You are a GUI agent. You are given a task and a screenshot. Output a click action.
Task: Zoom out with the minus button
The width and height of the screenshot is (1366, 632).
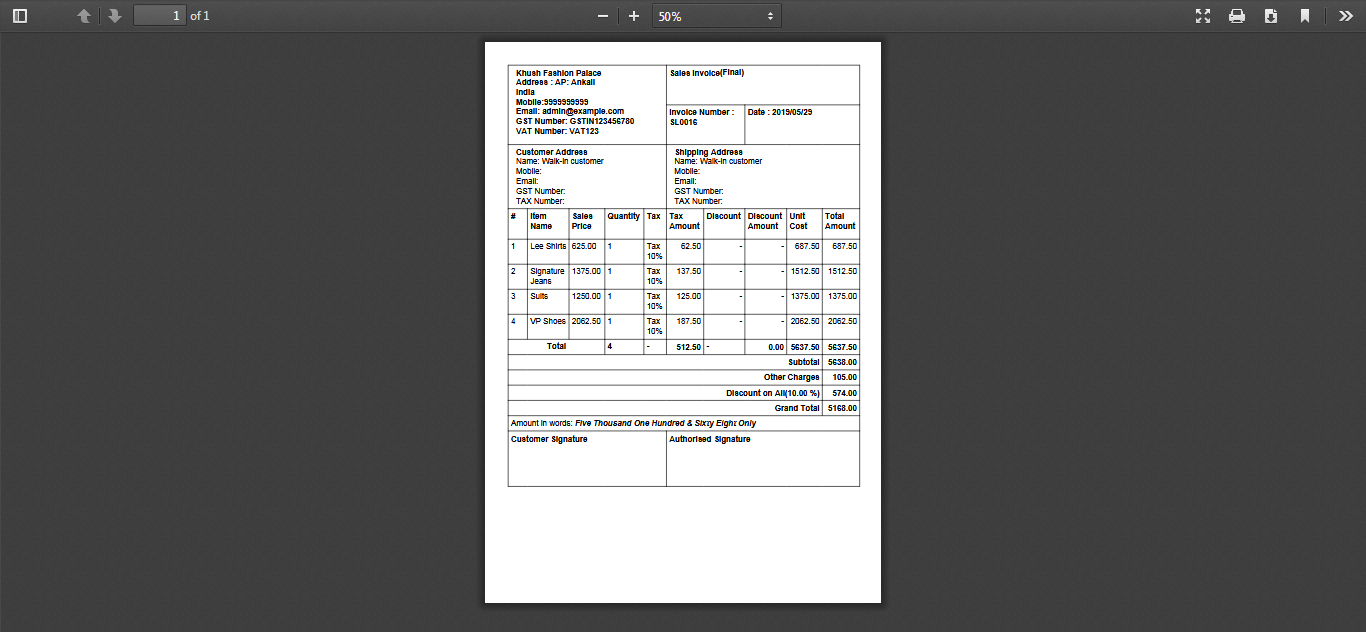coord(603,16)
